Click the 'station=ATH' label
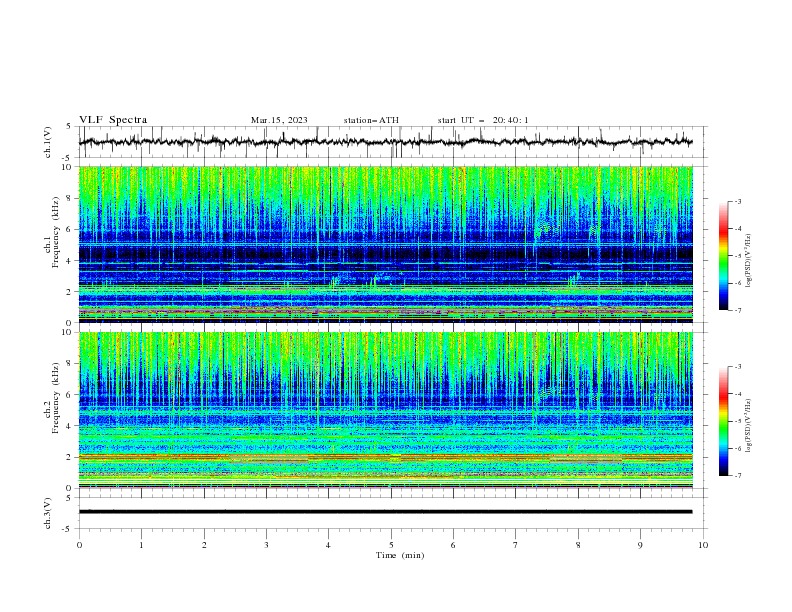 371,120
